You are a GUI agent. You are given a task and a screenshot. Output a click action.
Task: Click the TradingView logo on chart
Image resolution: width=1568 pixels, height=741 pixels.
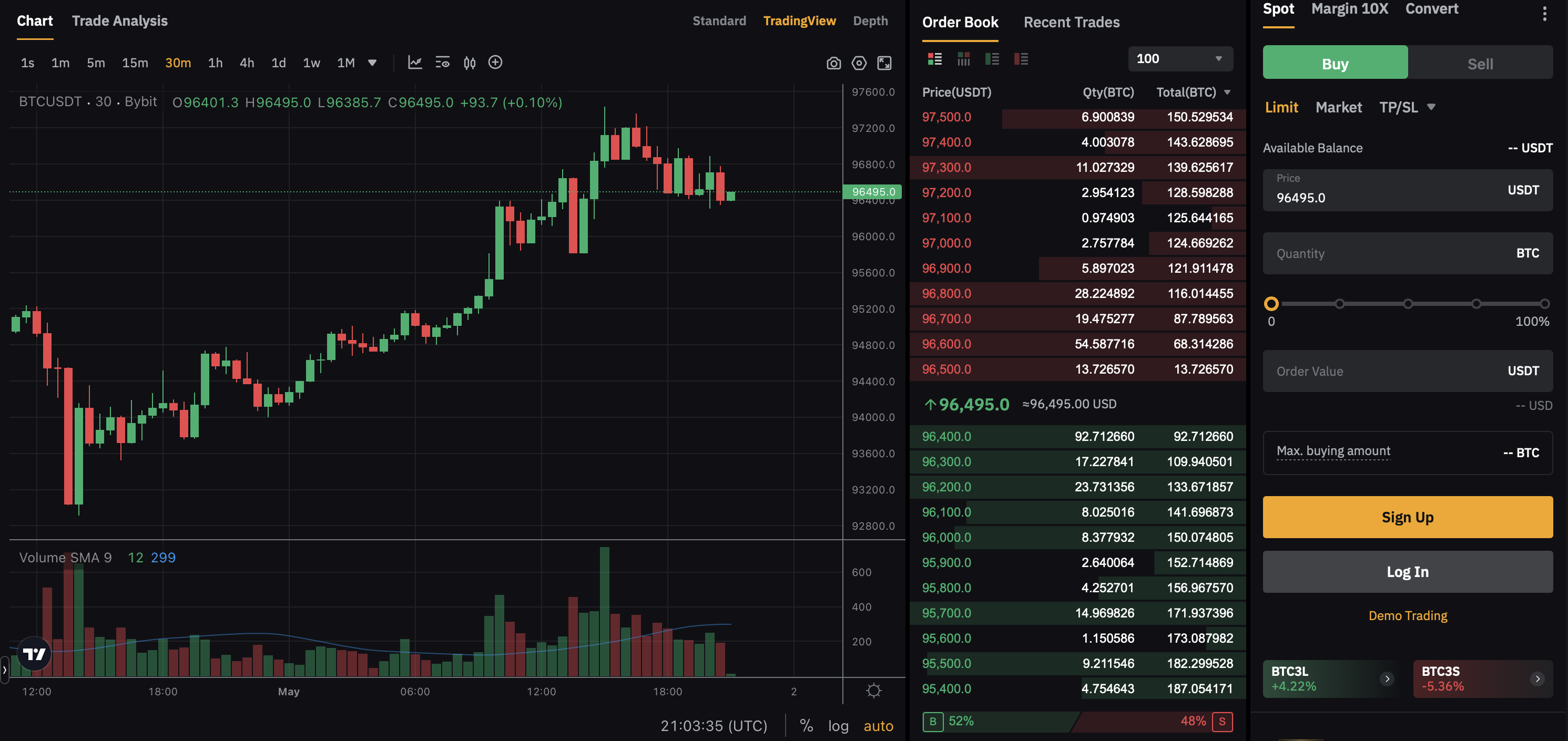click(x=34, y=654)
